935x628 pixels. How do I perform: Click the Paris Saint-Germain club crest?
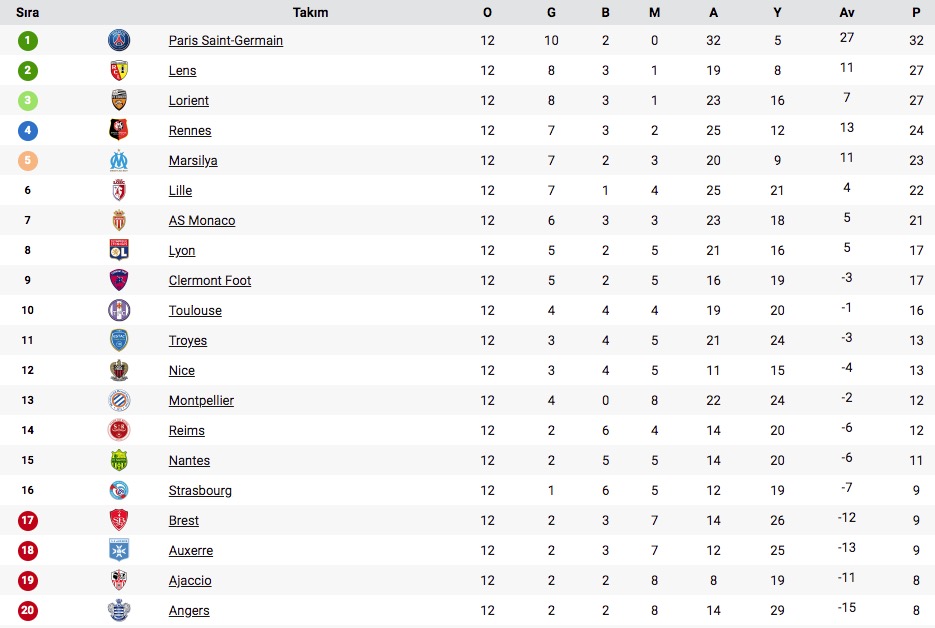[x=119, y=40]
